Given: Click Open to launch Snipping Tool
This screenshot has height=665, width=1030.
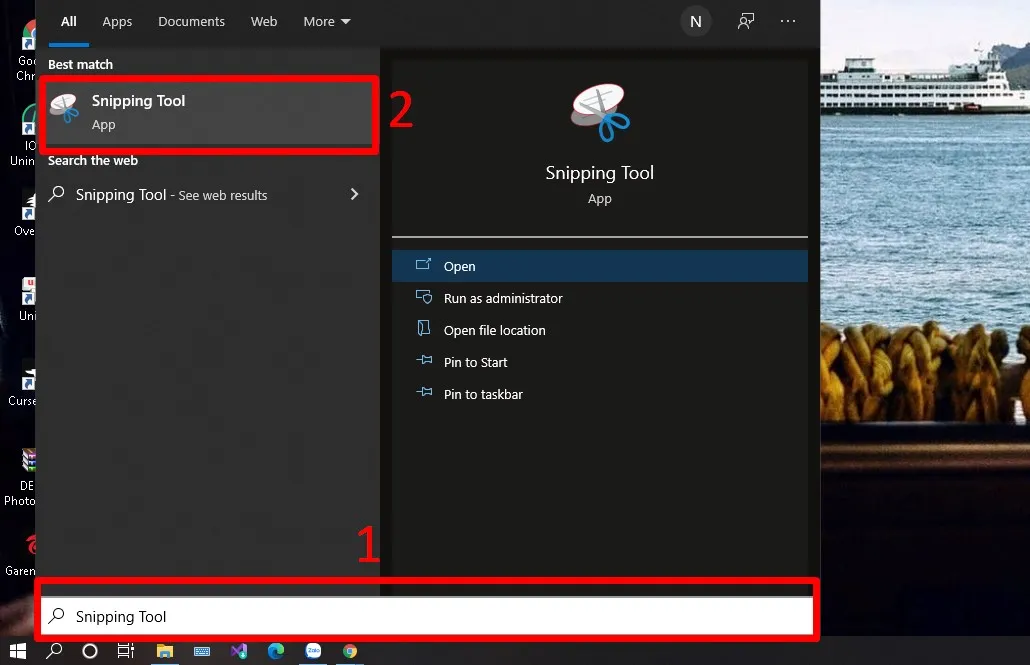Looking at the screenshot, I should 459,266.
